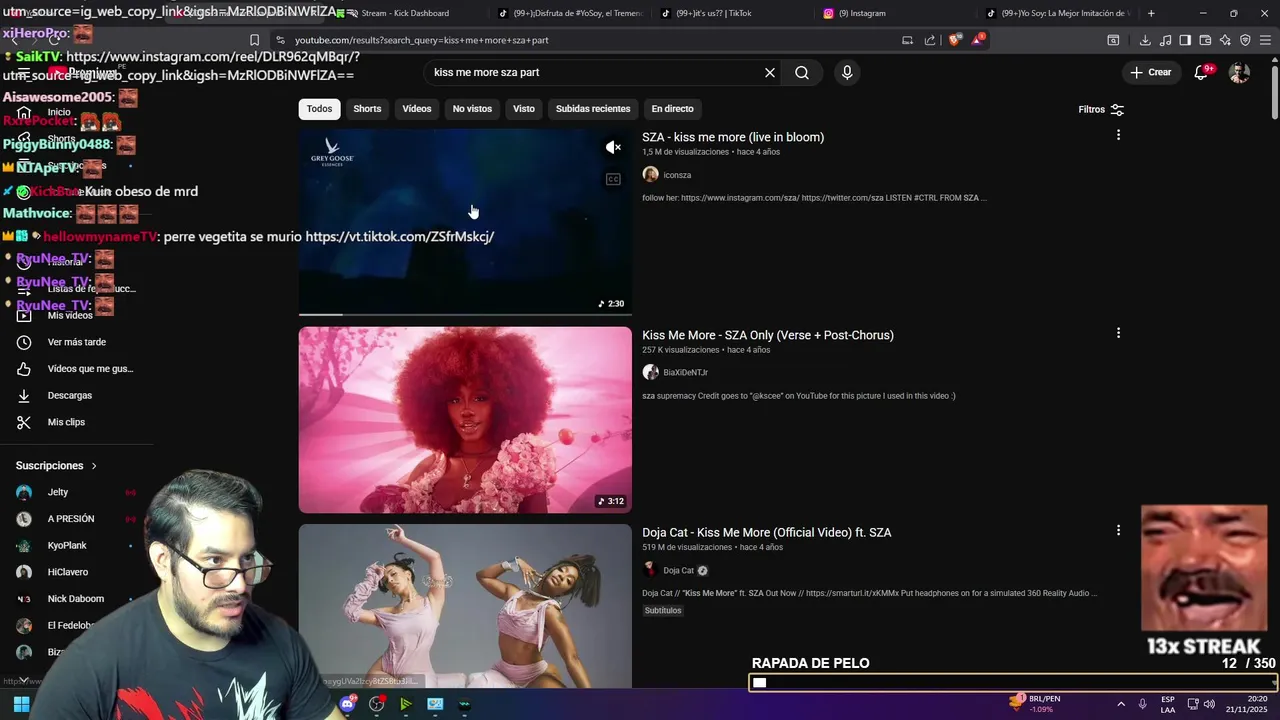Open the Leo AI sparkle icon
The image size is (1280, 720).
pos(1225,40)
